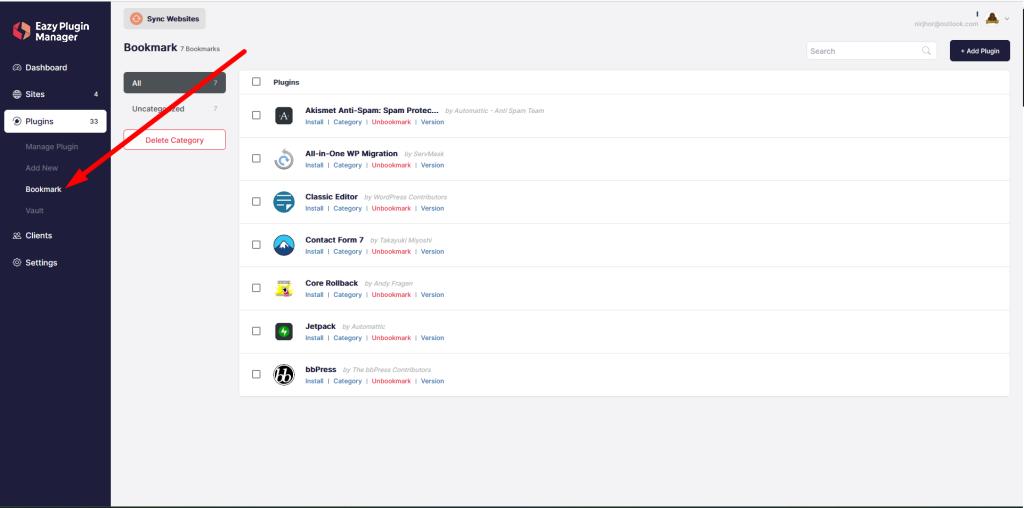Check the Contact Form 7 checkbox
Viewport: 1024px width, 508px height.
click(x=256, y=245)
